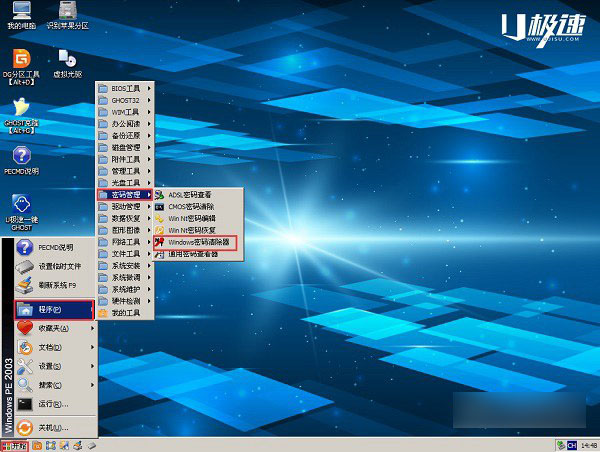Click the taskbar clock showing 14:48
This screenshot has height=452, width=600.
point(589,445)
